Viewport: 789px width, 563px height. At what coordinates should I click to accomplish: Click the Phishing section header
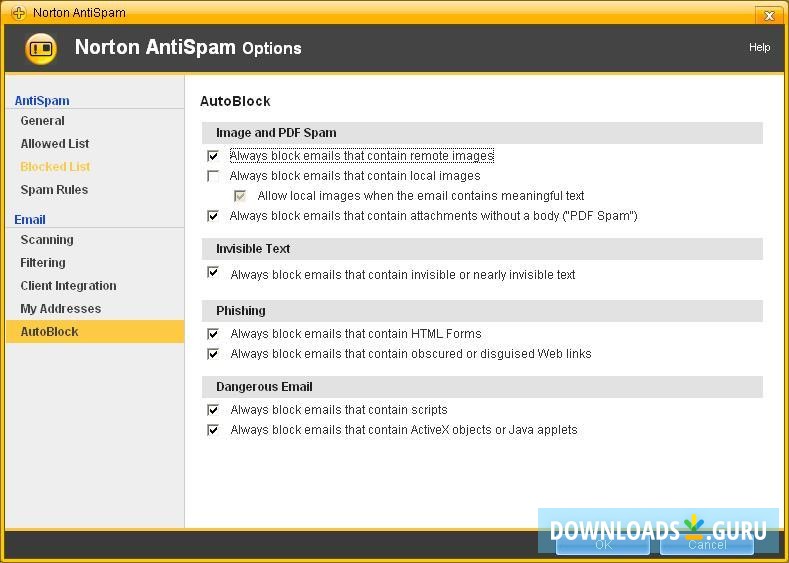click(x=482, y=311)
